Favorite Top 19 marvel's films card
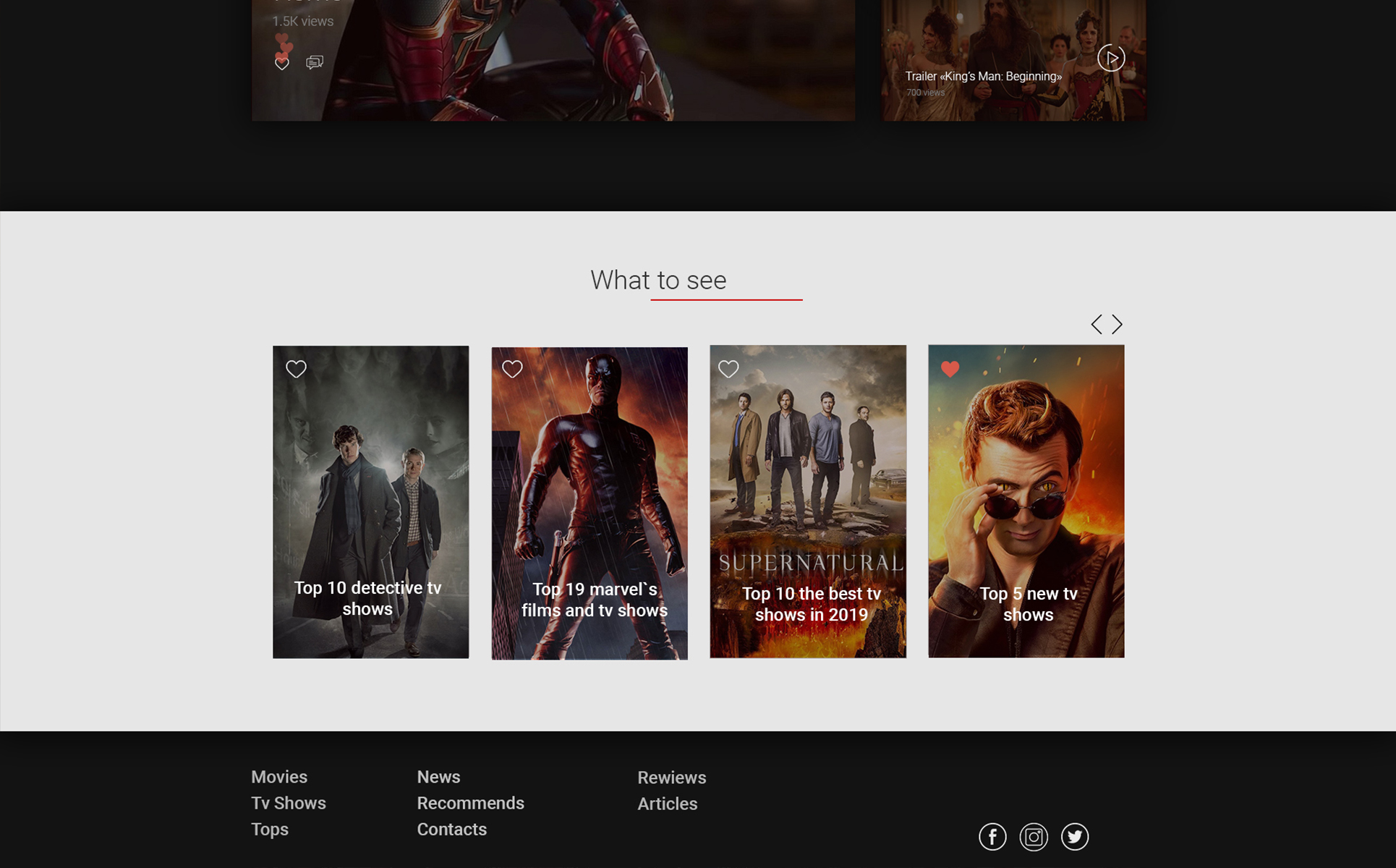1396x868 pixels. [x=512, y=369]
